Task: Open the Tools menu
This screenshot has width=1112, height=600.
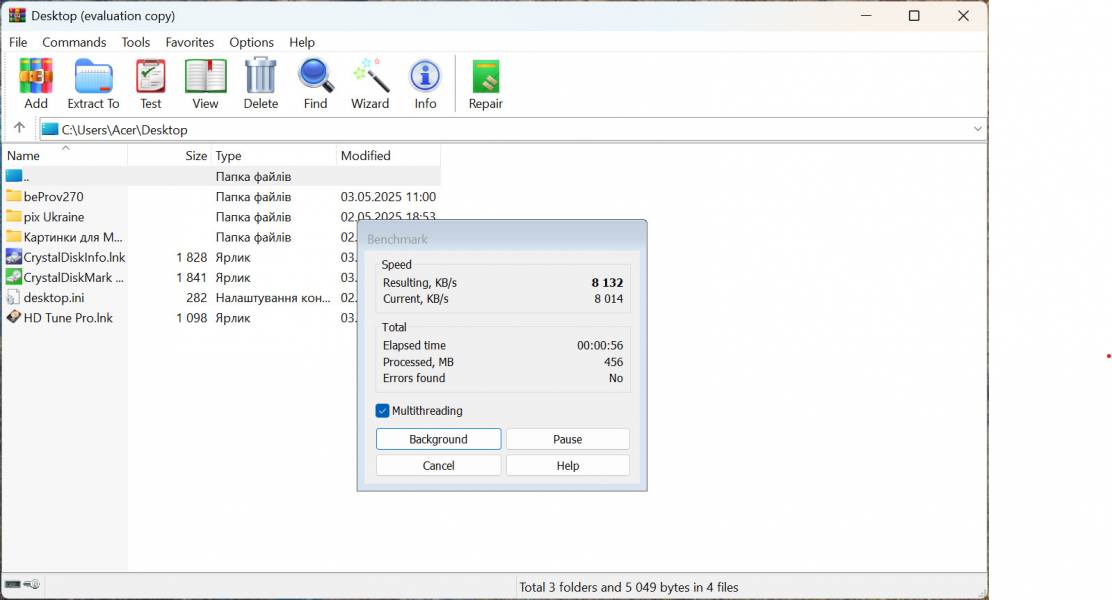Action: (135, 42)
